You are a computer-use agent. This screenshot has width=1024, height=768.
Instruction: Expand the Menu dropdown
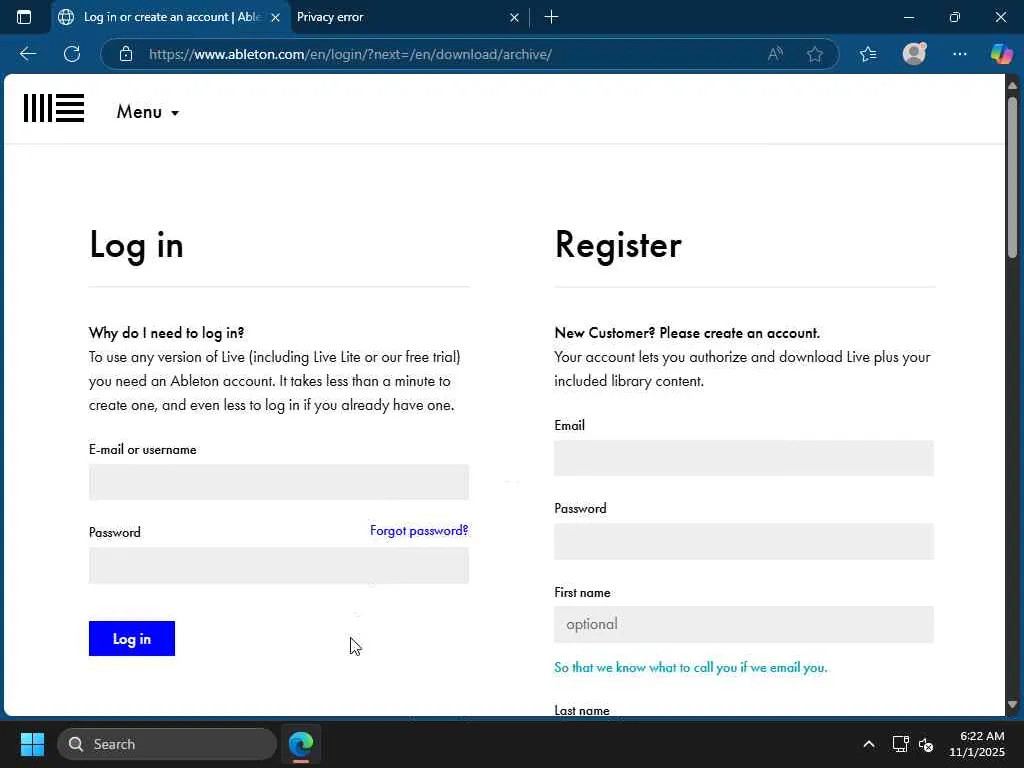[148, 112]
